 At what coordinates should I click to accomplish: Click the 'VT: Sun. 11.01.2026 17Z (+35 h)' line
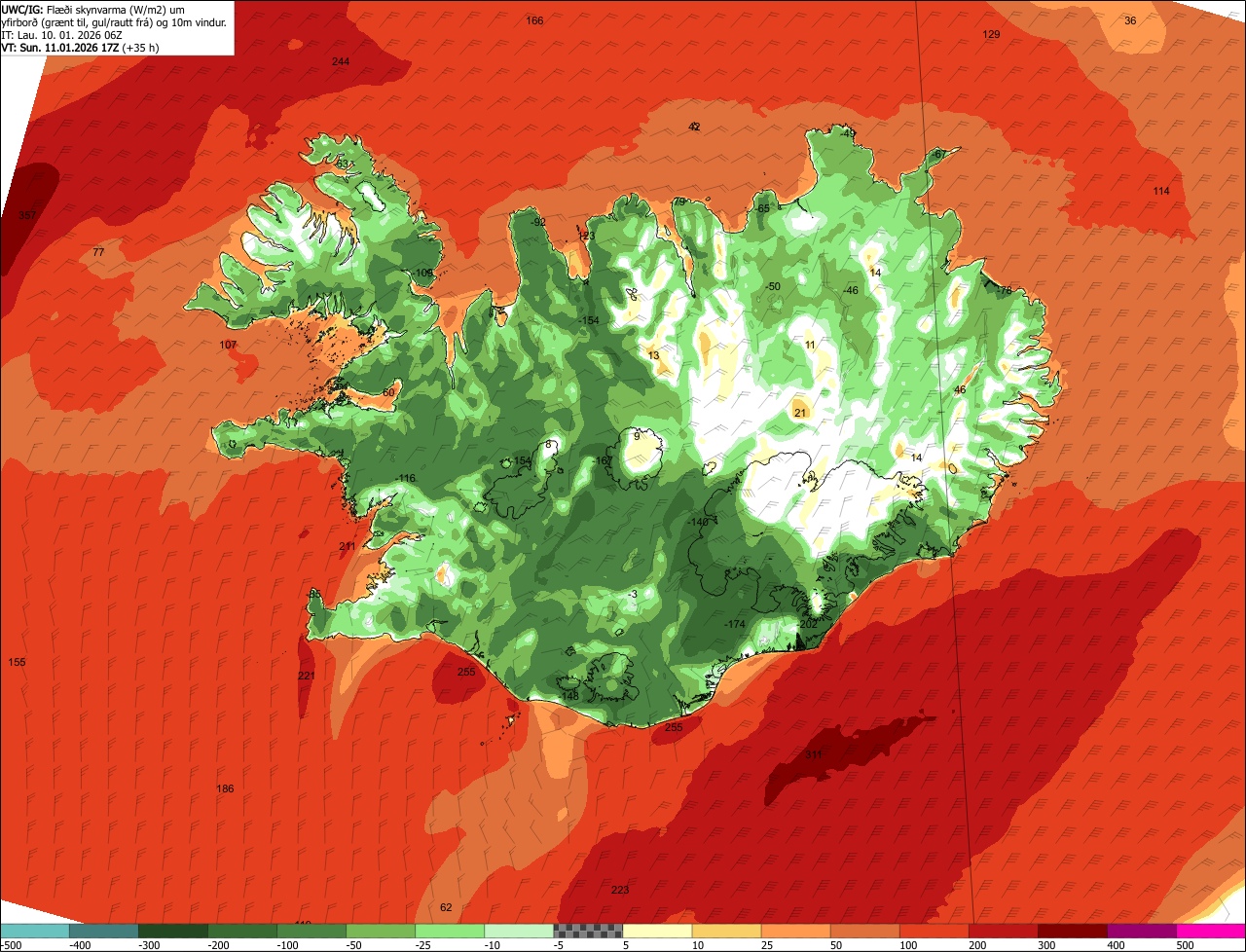[80, 47]
